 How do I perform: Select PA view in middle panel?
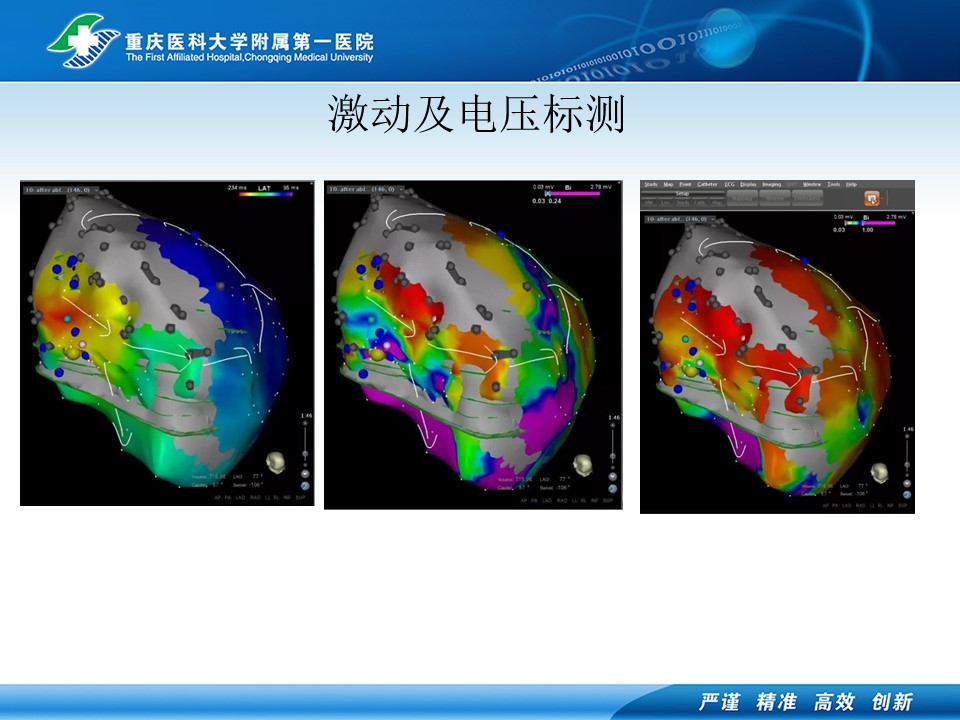pyautogui.click(x=534, y=500)
